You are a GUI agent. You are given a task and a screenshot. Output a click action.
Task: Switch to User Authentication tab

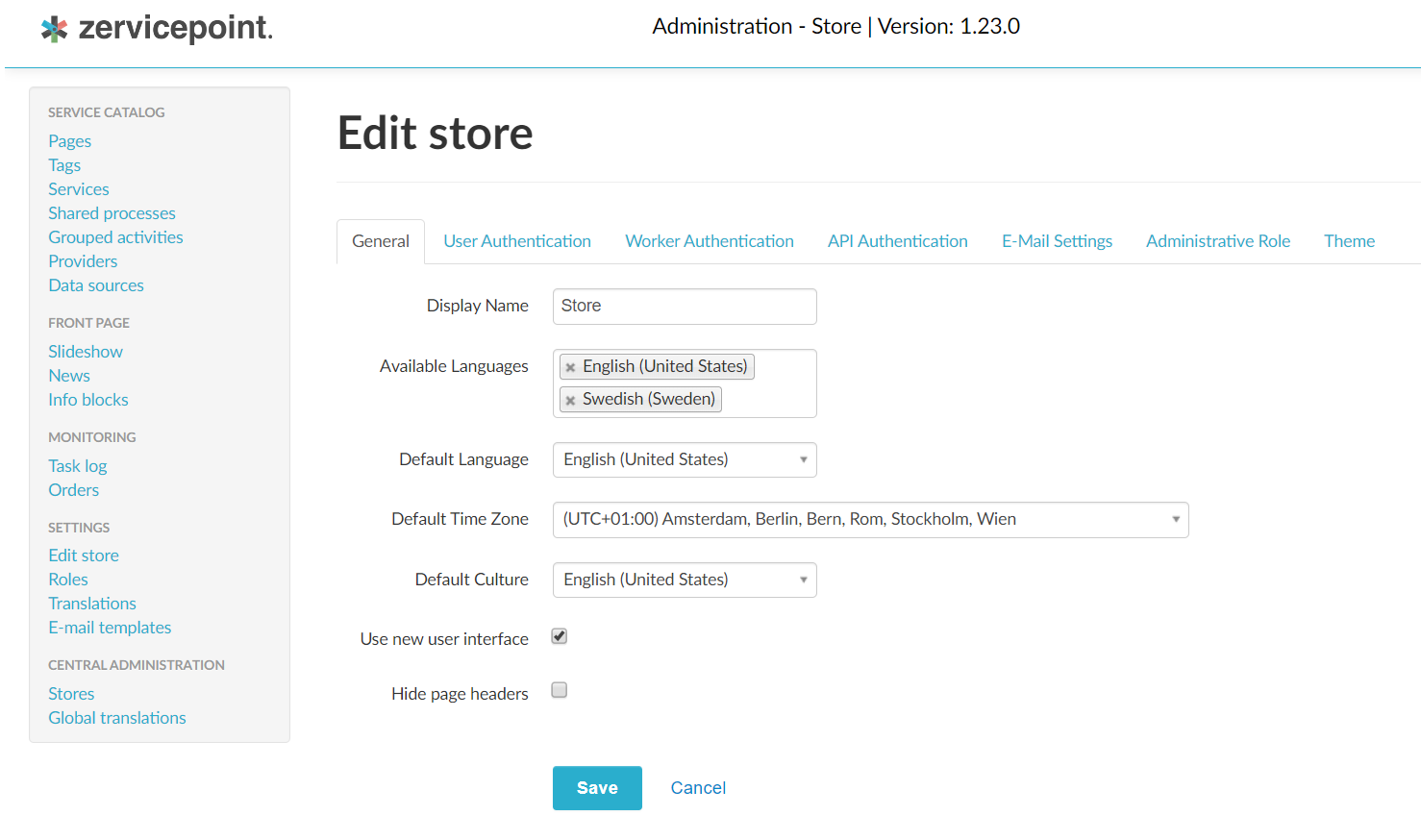coord(516,241)
